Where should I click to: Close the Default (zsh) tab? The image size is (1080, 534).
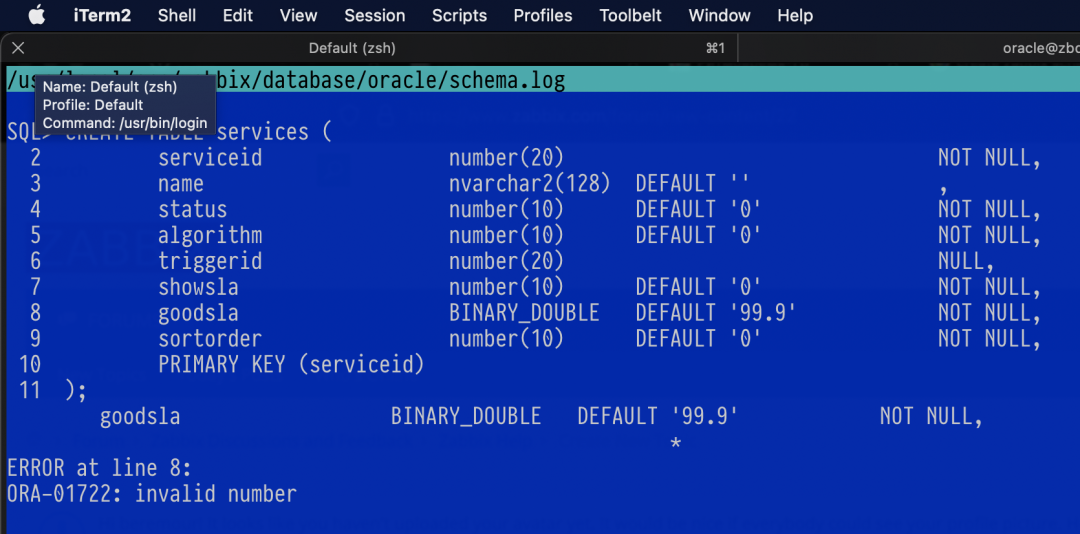click(18, 48)
